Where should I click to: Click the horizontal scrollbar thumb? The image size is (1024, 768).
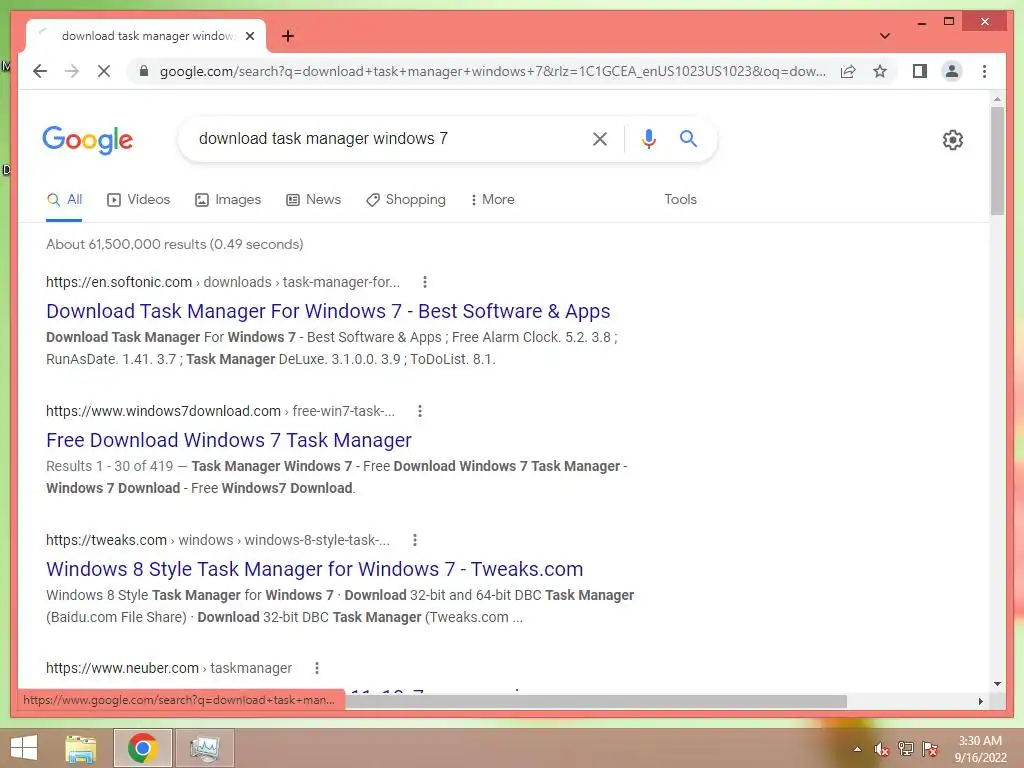tap(596, 701)
